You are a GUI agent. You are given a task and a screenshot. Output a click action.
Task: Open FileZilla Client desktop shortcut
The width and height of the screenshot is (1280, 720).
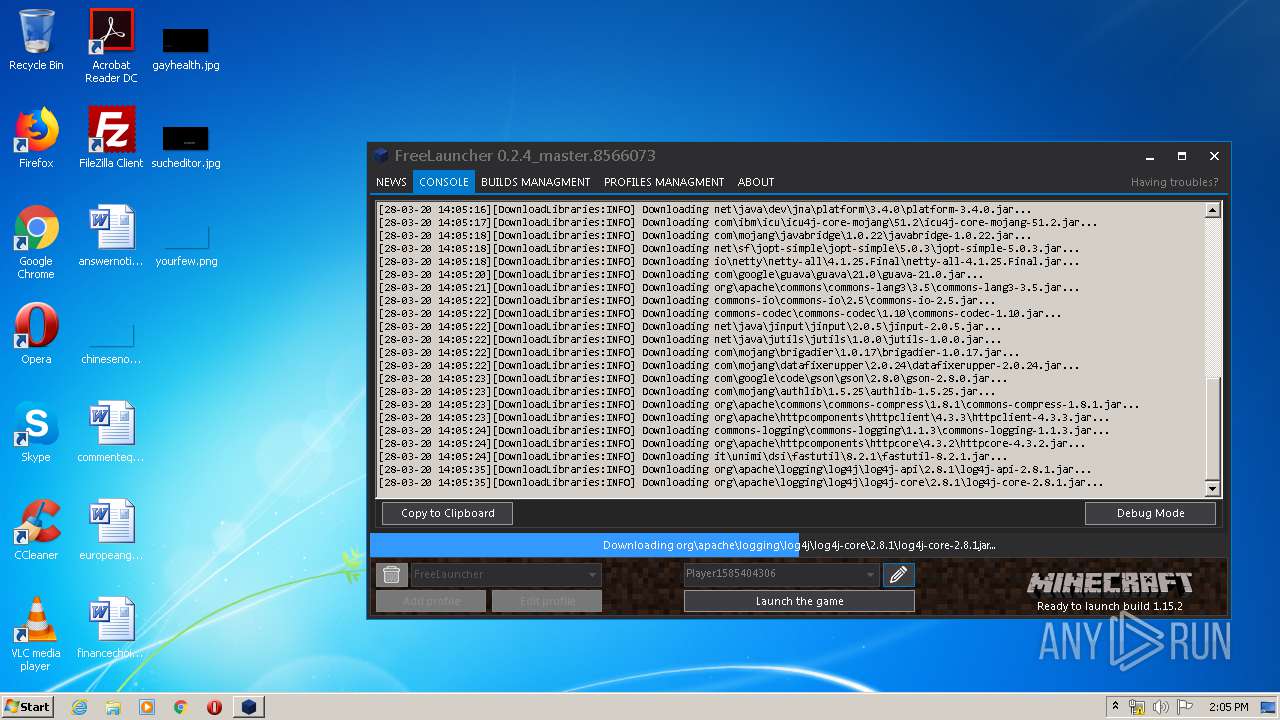coord(111,138)
